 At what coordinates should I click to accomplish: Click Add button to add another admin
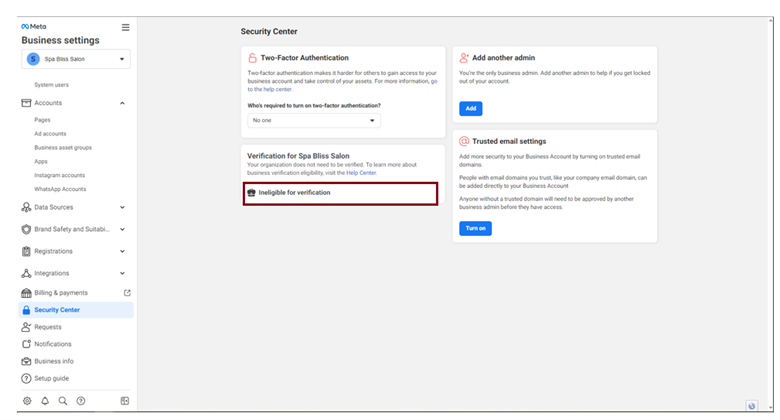471,108
